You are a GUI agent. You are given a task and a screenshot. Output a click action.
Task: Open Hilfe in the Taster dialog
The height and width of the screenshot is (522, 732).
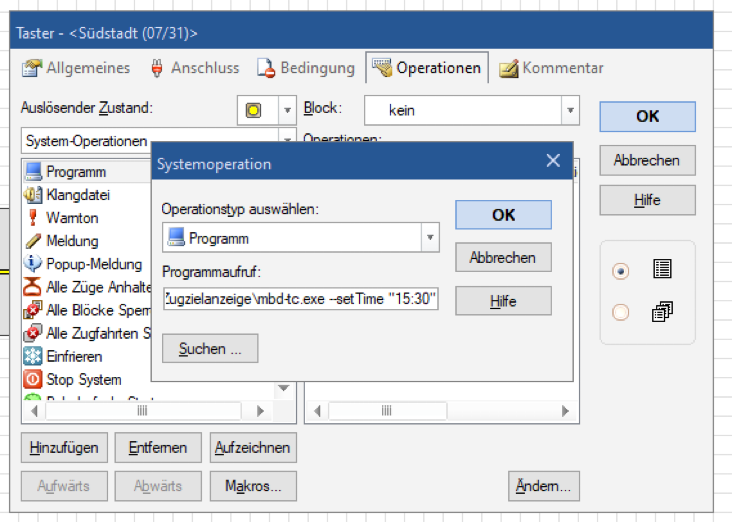point(648,200)
